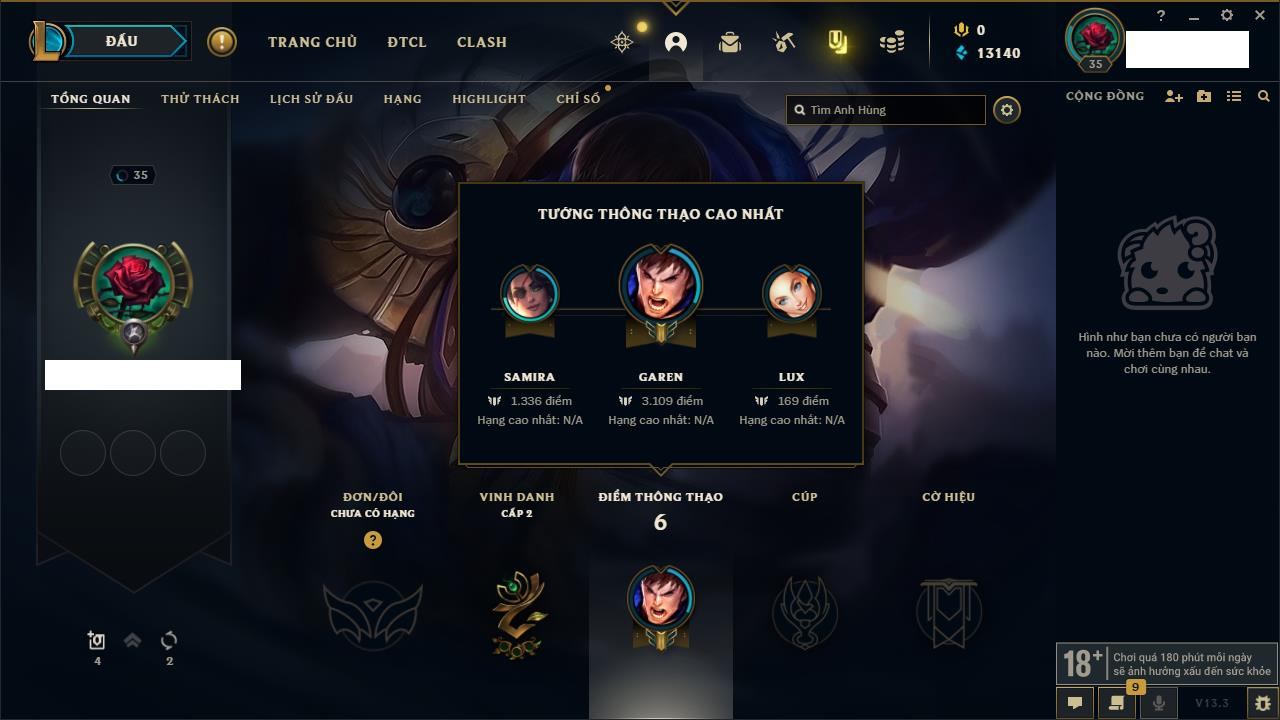
Task: Open the Vinh Danh Cấp 2 emblem
Action: click(x=518, y=613)
